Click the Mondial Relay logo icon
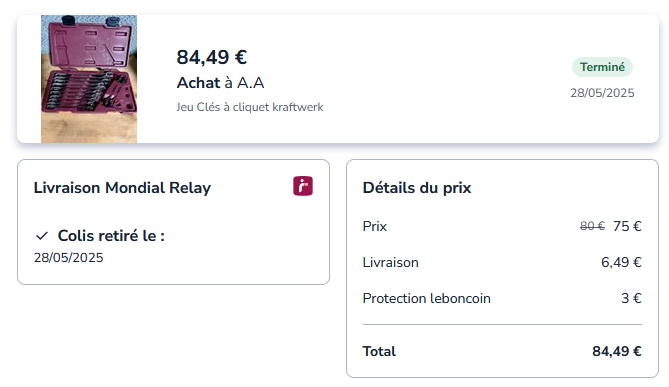669x387 pixels. click(303, 186)
